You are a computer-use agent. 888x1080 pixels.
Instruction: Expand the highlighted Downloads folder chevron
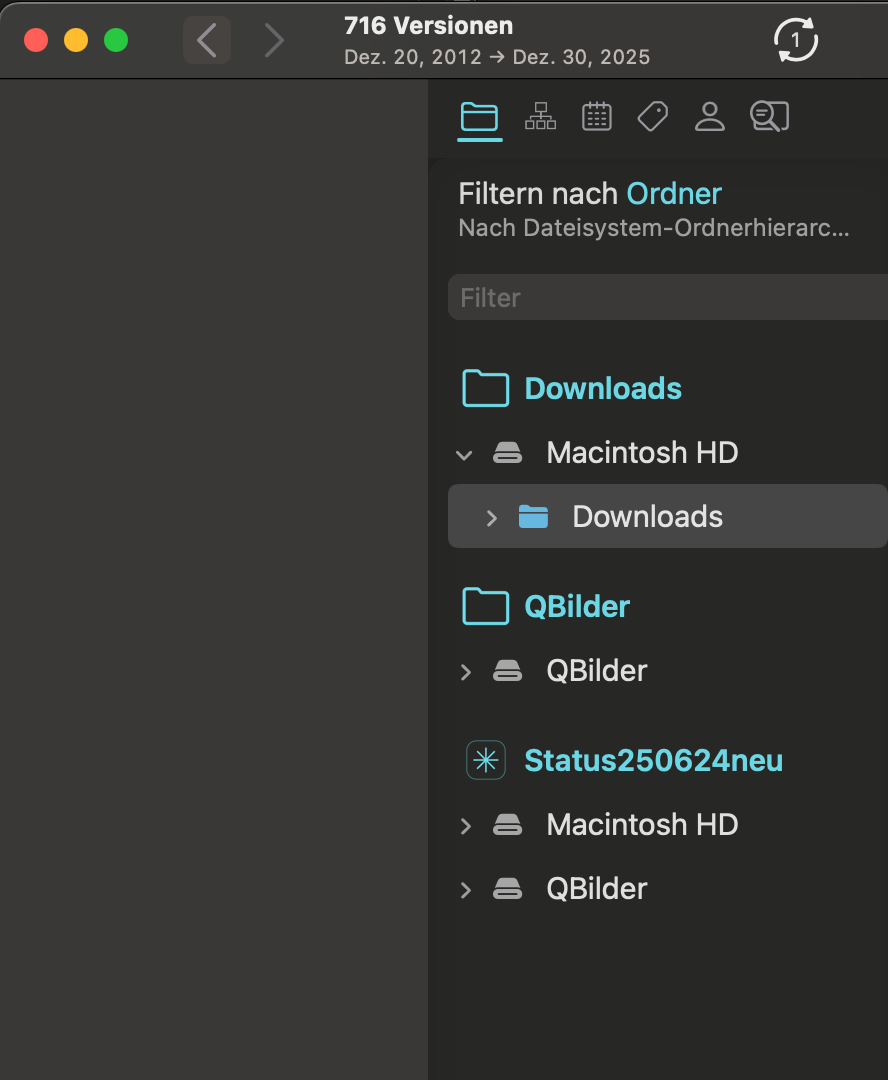coord(491,517)
